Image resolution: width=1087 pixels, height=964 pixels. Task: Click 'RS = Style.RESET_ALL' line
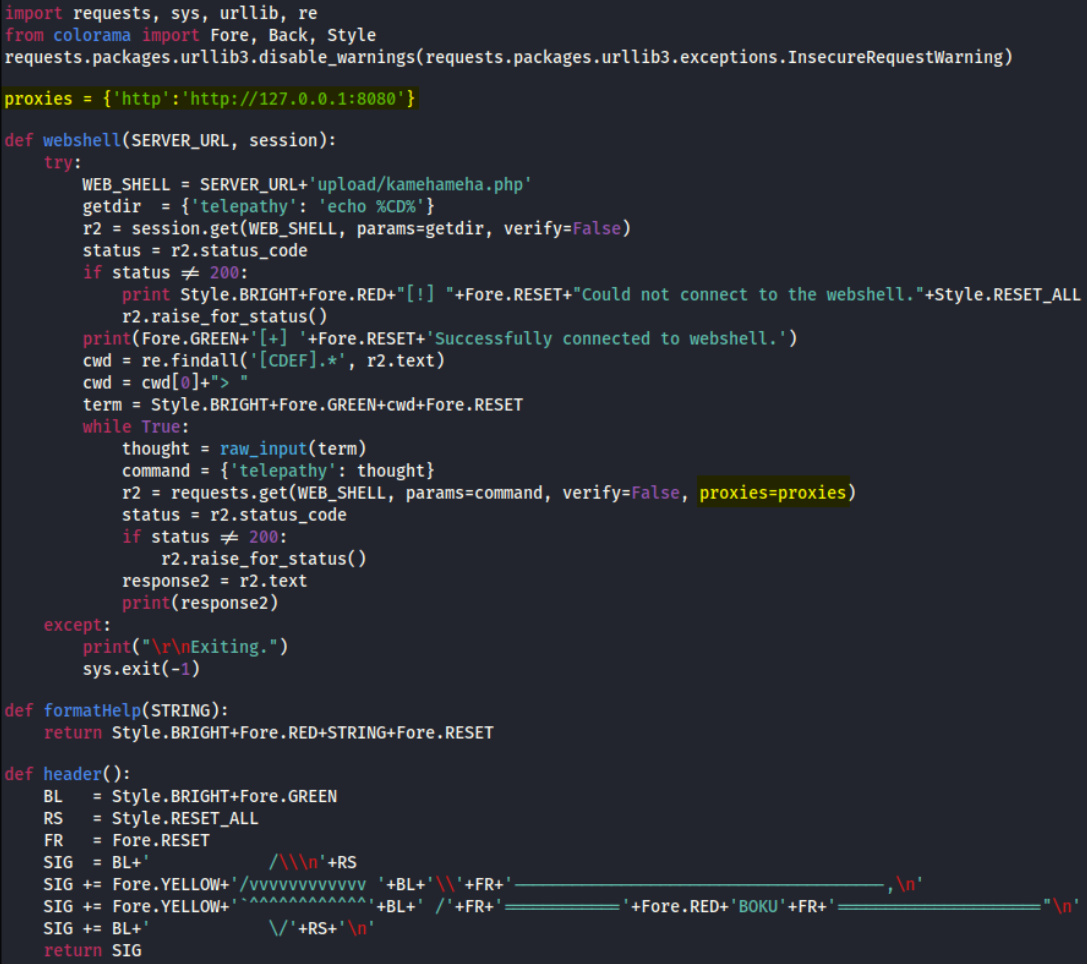click(x=150, y=818)
